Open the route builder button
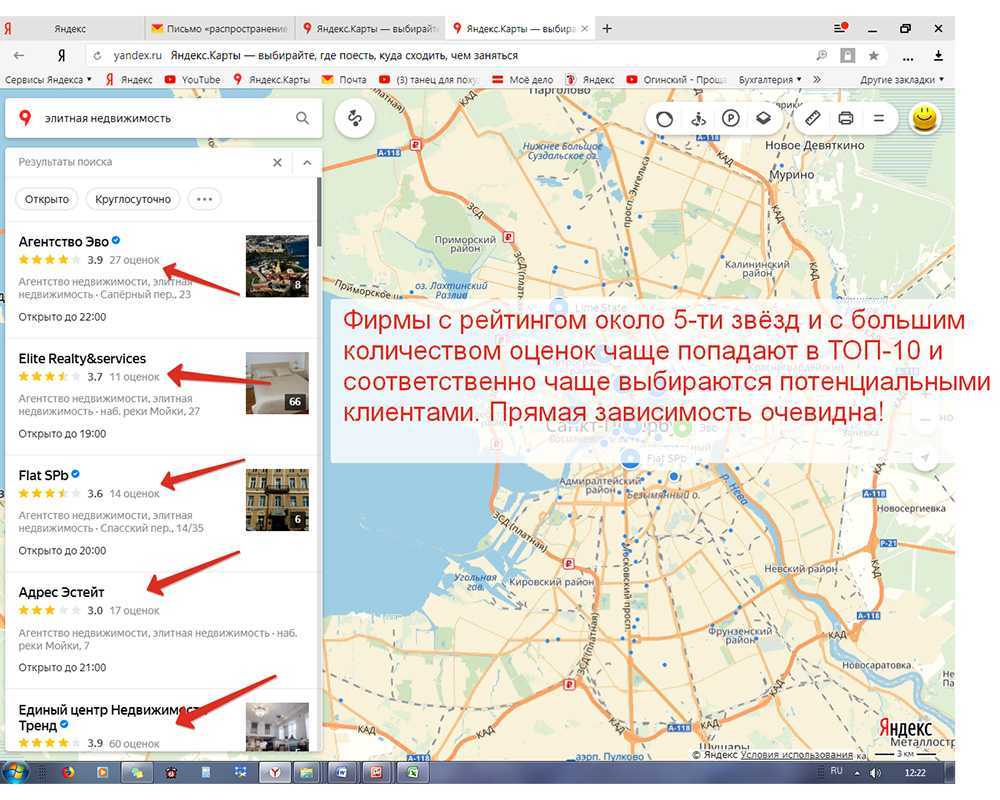Viewport: 1000px width, 800px height. pyautogui.click(x=355, y=118)
